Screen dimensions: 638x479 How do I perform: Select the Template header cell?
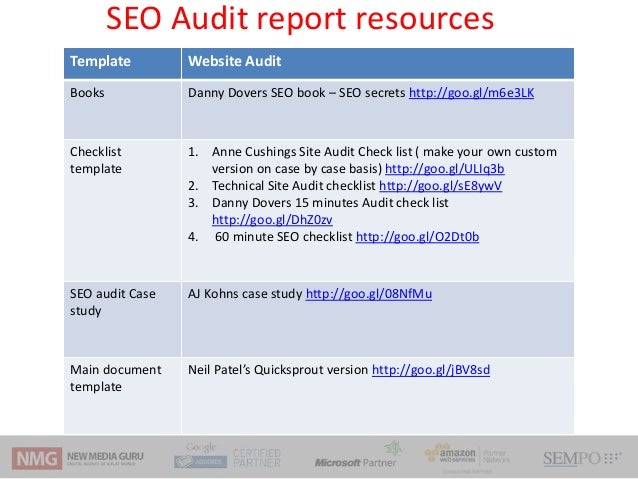pos(99,62)
